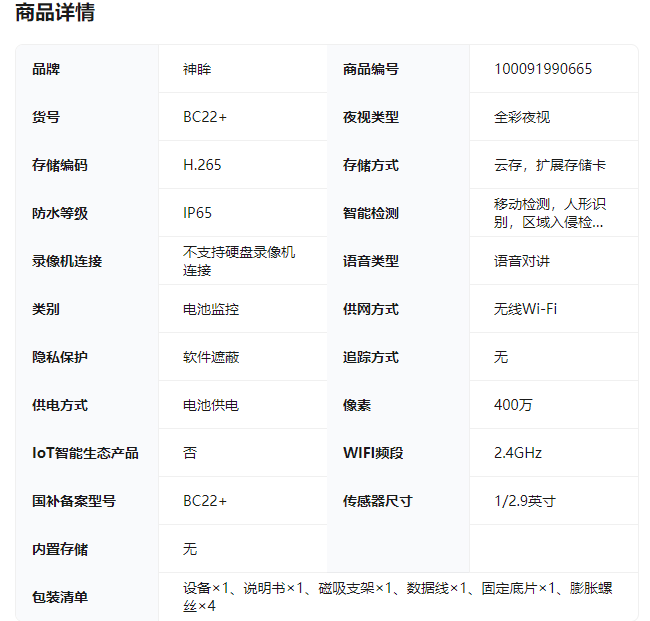Select the WIFI频段 label
The image size is (650, 621).
point(373,453)
